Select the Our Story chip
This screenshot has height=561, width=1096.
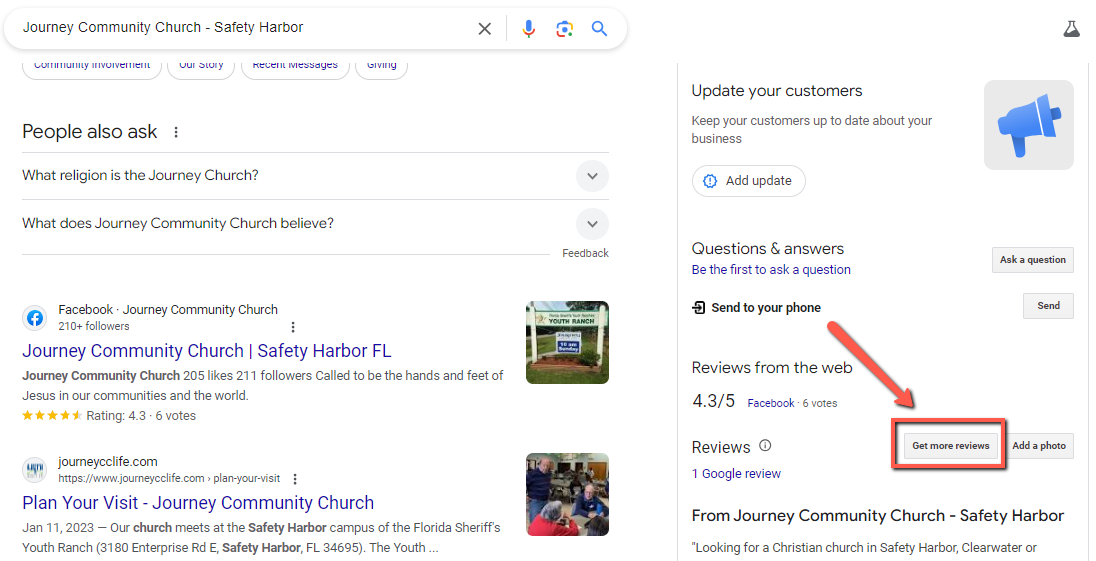tap(201, 66)
